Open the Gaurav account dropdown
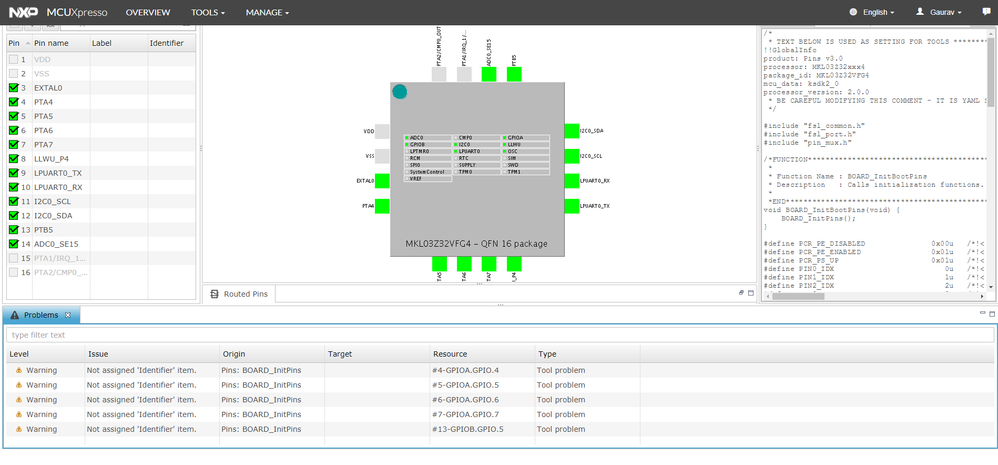The width and height of the screenshot is (998, 465). 945,13
